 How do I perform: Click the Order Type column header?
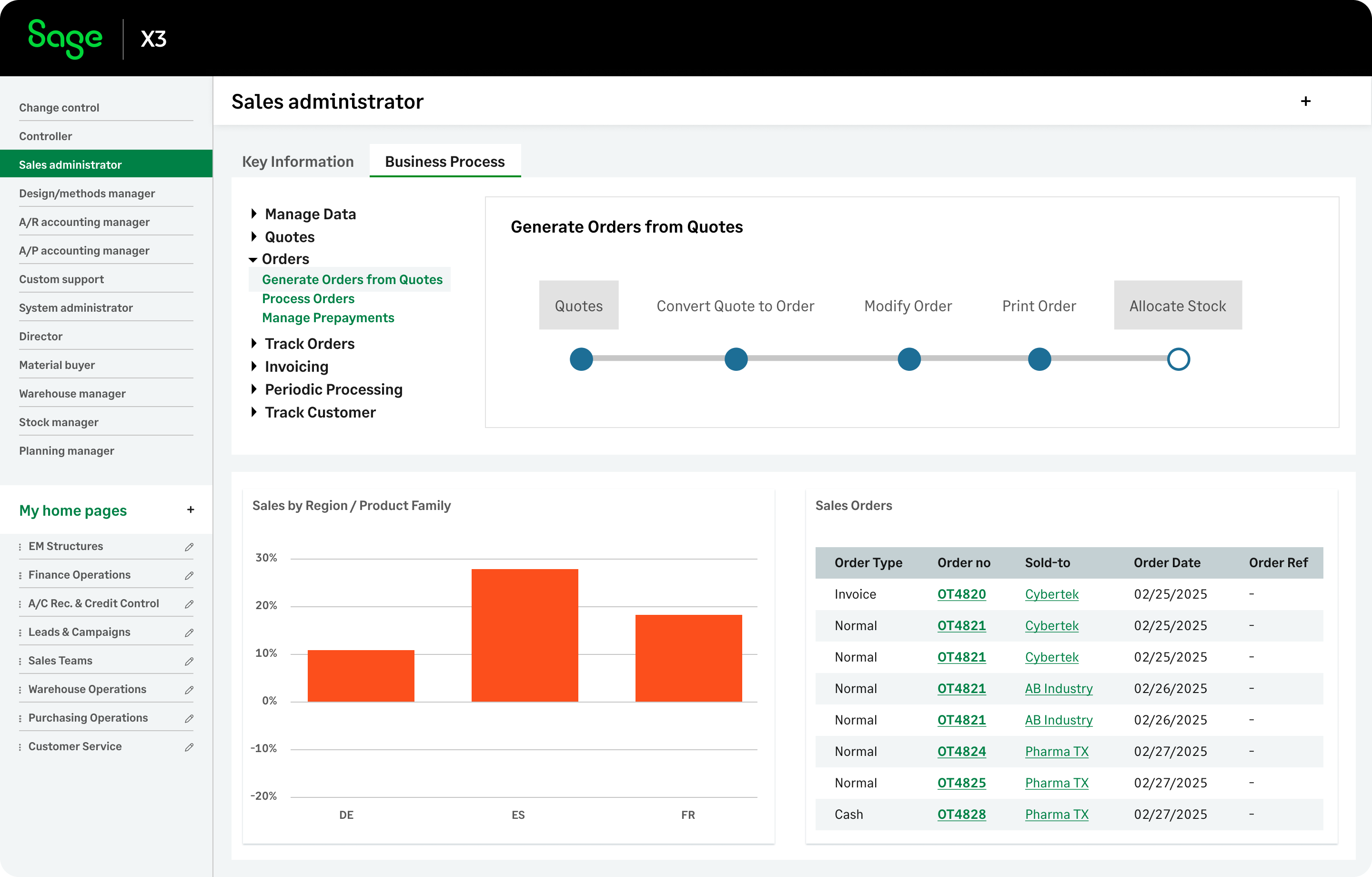[868, 563]
